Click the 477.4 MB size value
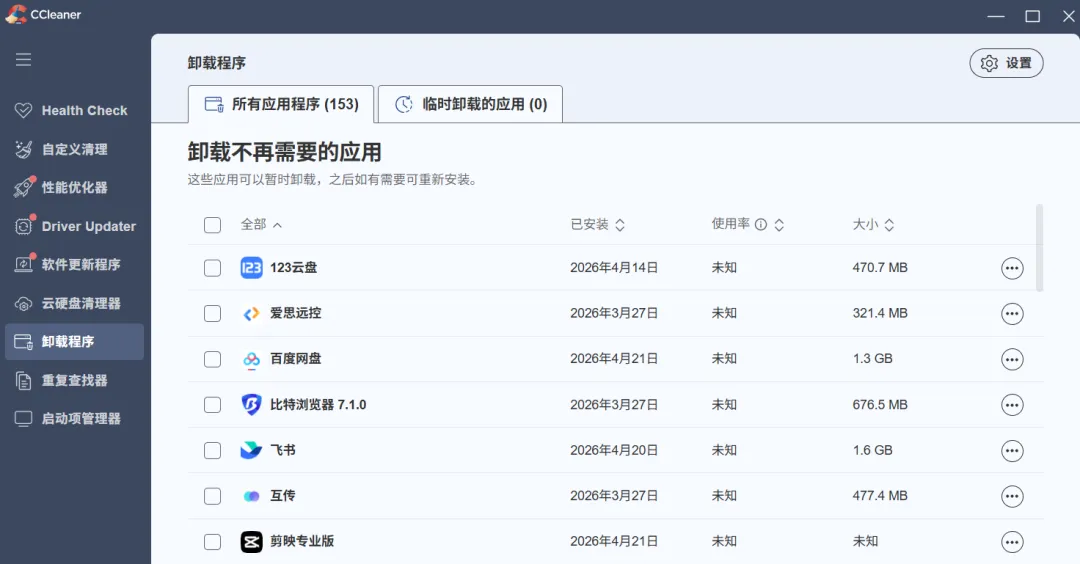1080x564 pixels. [x=880, y=496]
